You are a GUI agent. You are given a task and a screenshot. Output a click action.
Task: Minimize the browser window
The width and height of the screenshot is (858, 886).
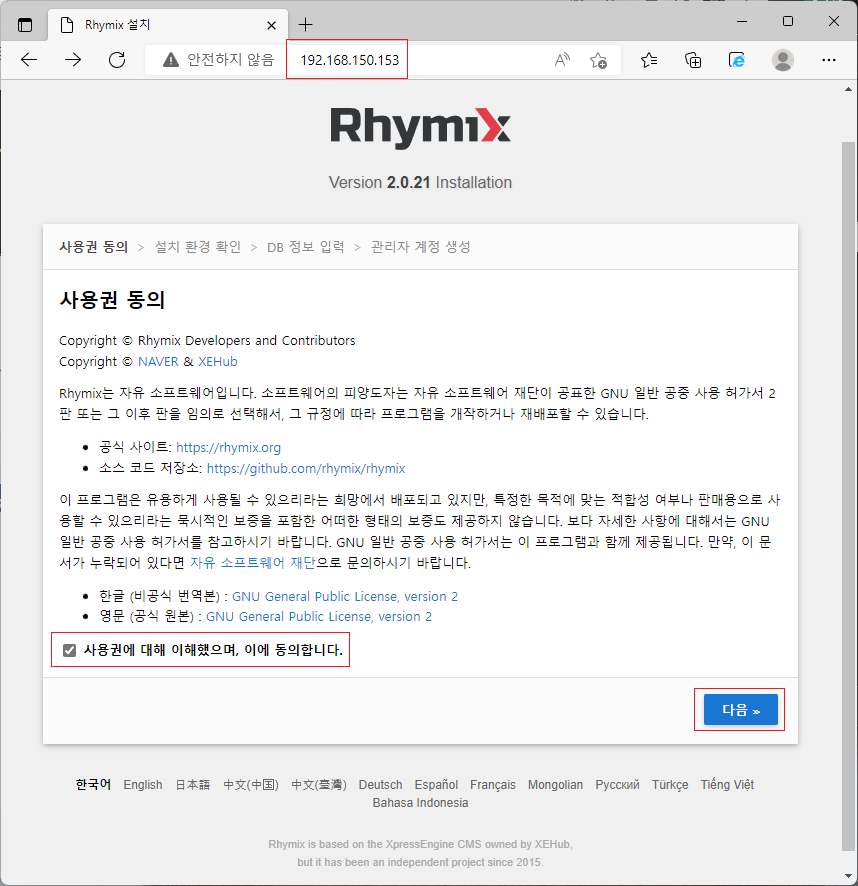pyautogui.click(x=742, y=21)
